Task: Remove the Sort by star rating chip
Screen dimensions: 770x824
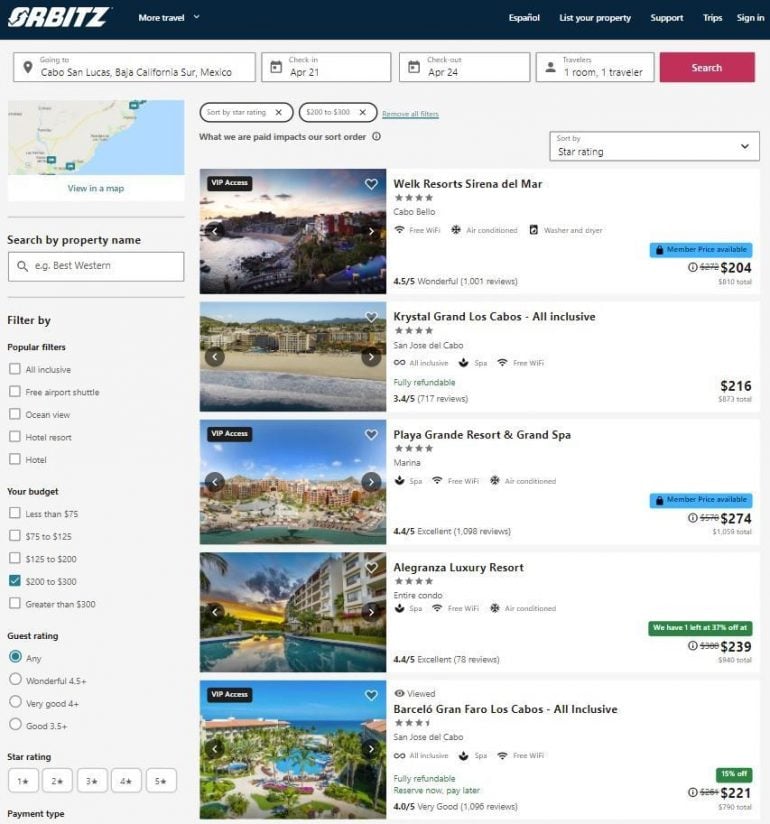Action: (279, 112)
